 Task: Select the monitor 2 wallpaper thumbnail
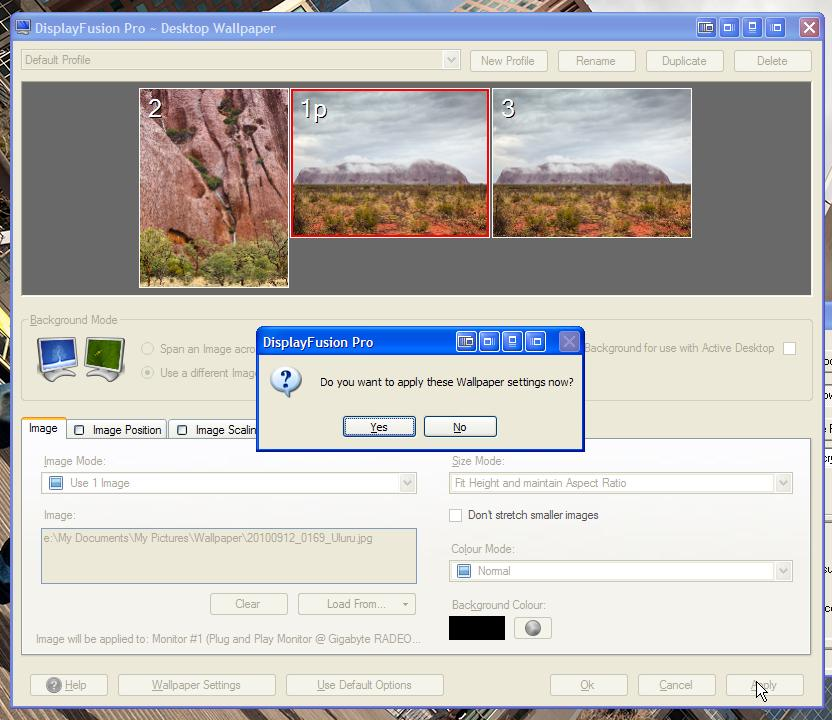214,188
